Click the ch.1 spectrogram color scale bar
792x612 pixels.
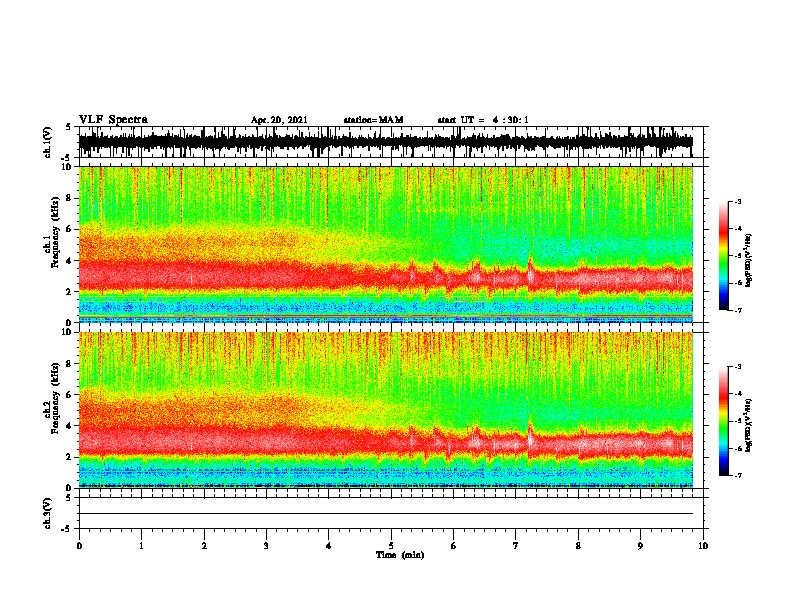point(723,256)
